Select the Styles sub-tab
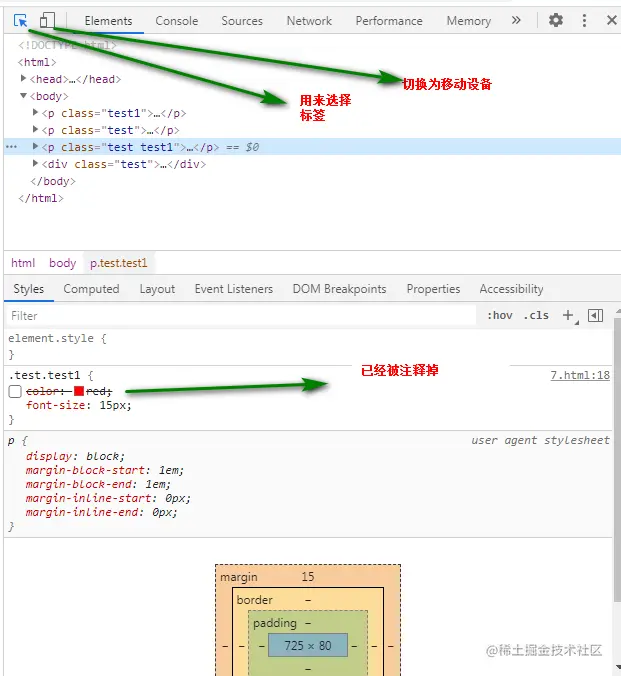The width and height of the screenshot is (621, 676). tap(28, 289)
